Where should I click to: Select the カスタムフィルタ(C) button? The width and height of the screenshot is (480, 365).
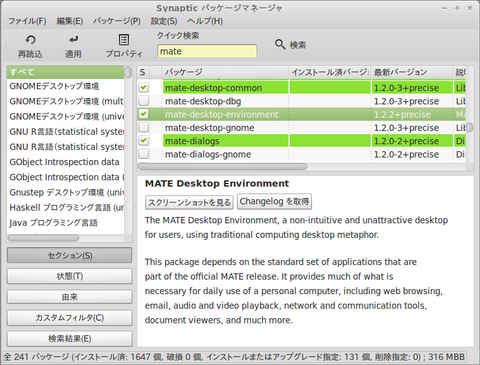point(70,318)
